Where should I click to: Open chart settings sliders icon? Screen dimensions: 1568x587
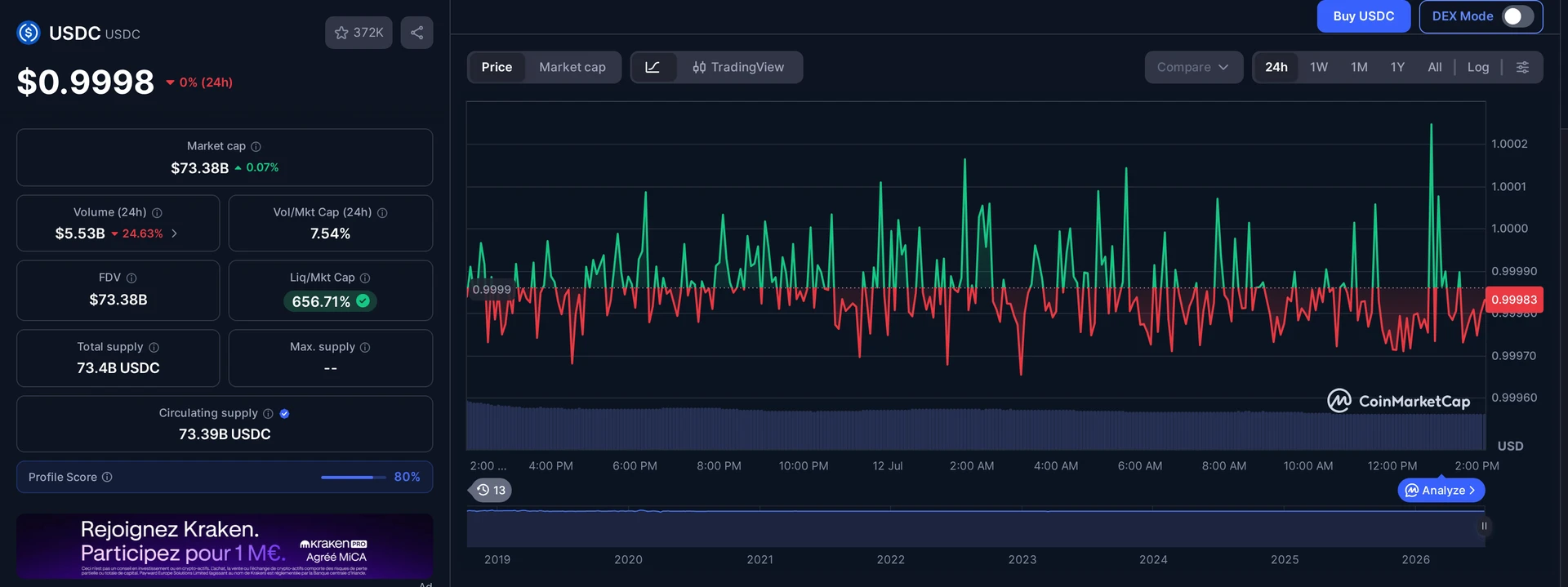click(x=1522, y=67)
